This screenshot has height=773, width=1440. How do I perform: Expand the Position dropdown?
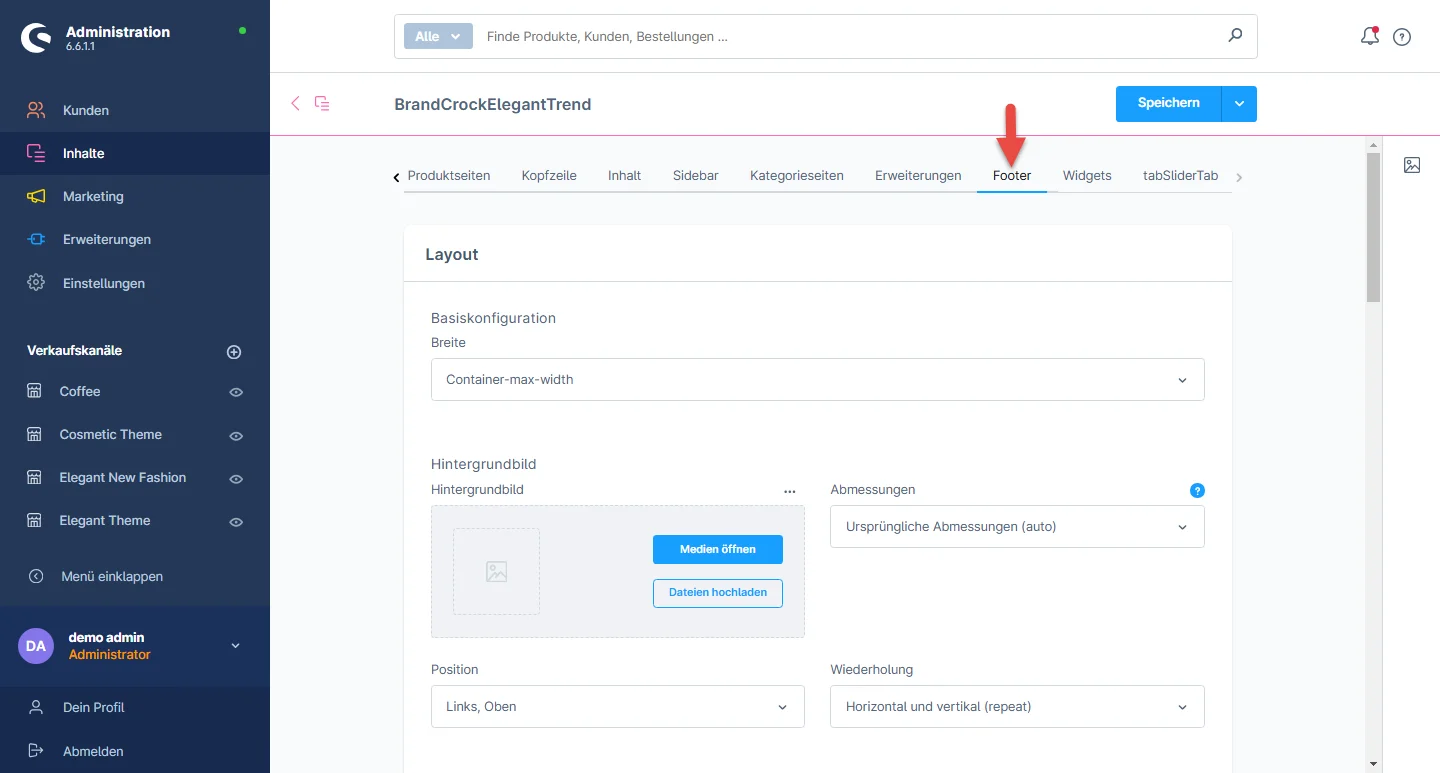[617, 706]
